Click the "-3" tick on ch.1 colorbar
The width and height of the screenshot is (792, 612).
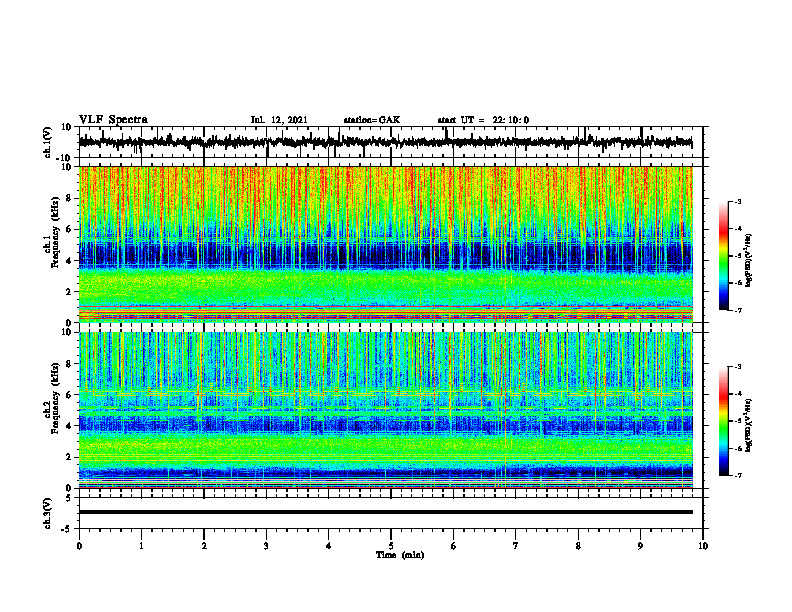point(737,202)
